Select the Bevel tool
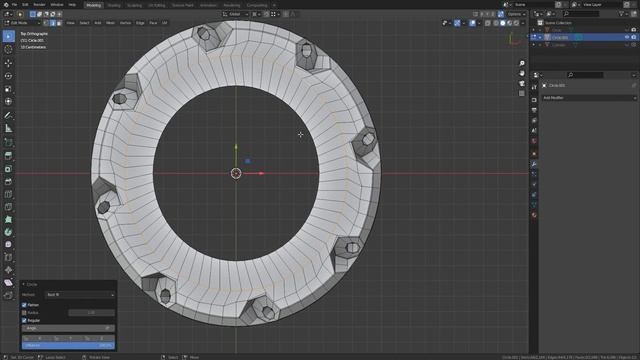640x360 pixels. [x=8, y=181]
